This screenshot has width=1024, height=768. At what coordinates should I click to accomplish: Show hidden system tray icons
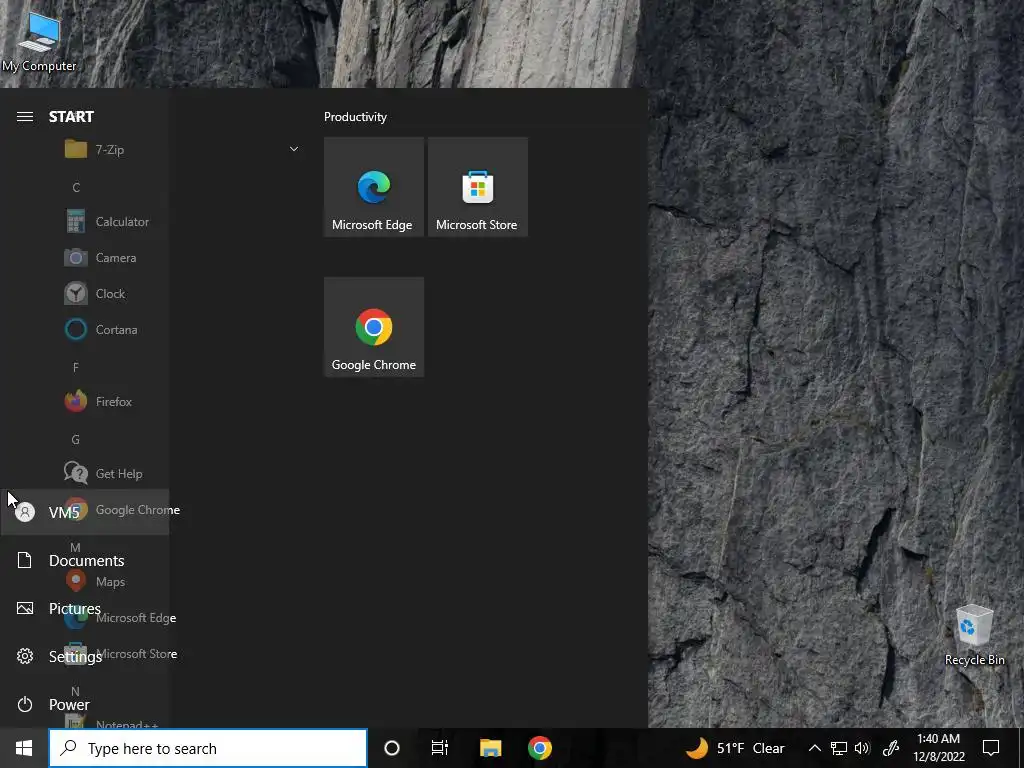[x=814, y=748]
